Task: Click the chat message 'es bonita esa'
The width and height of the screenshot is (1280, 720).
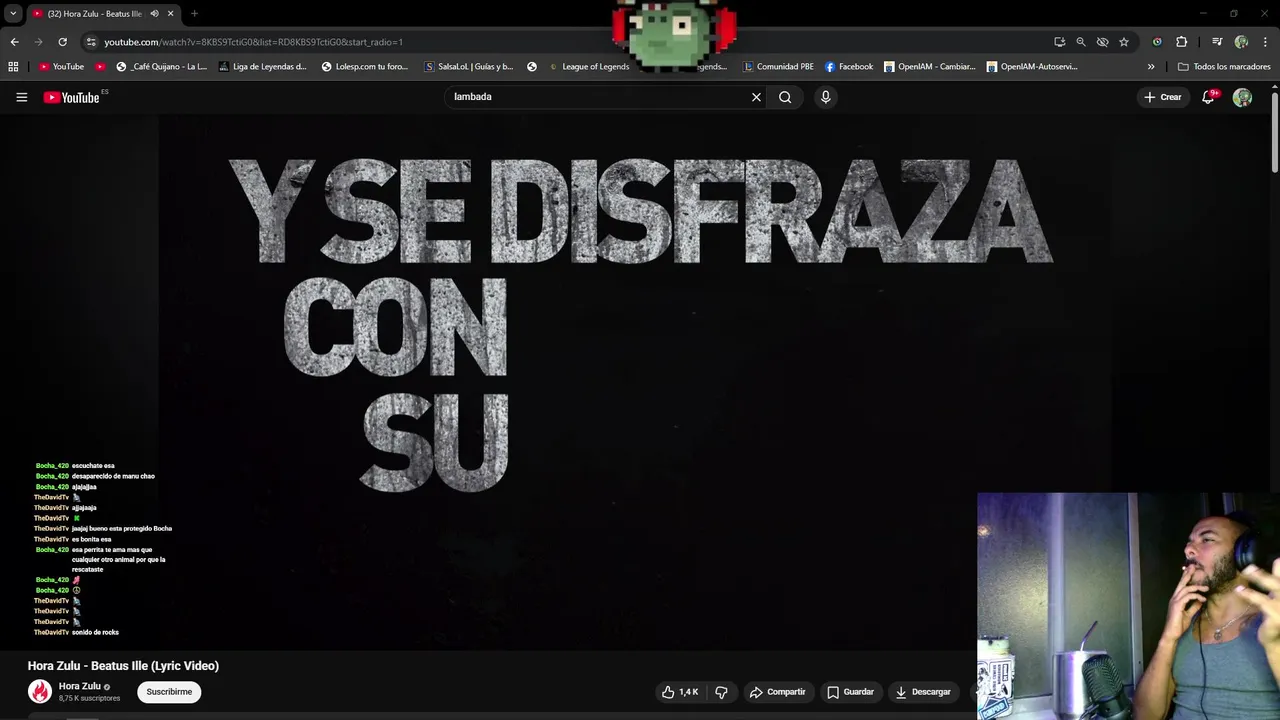Action: tap(92, 539)
